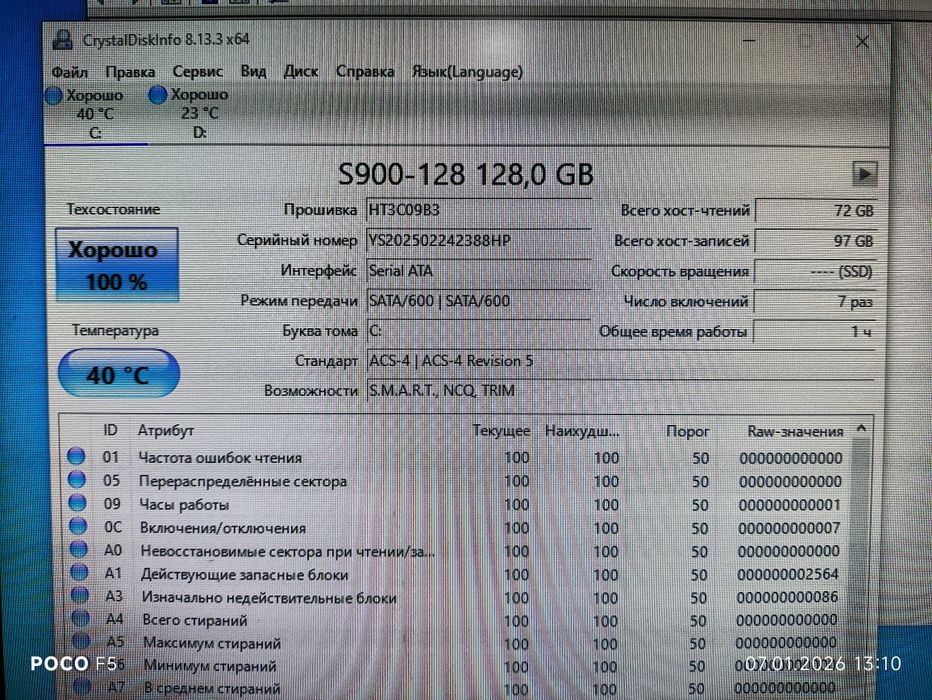Open the Диск menu
This screenshot has width=932, height=700.
coord(300,71)
